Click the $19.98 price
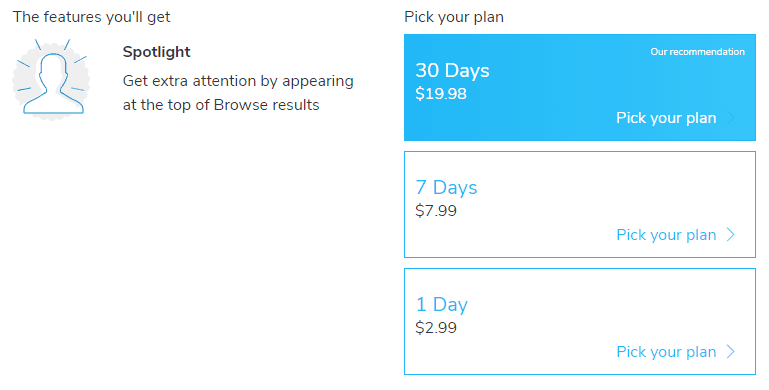Screen dimensions: 769x390 coord(441,94)
